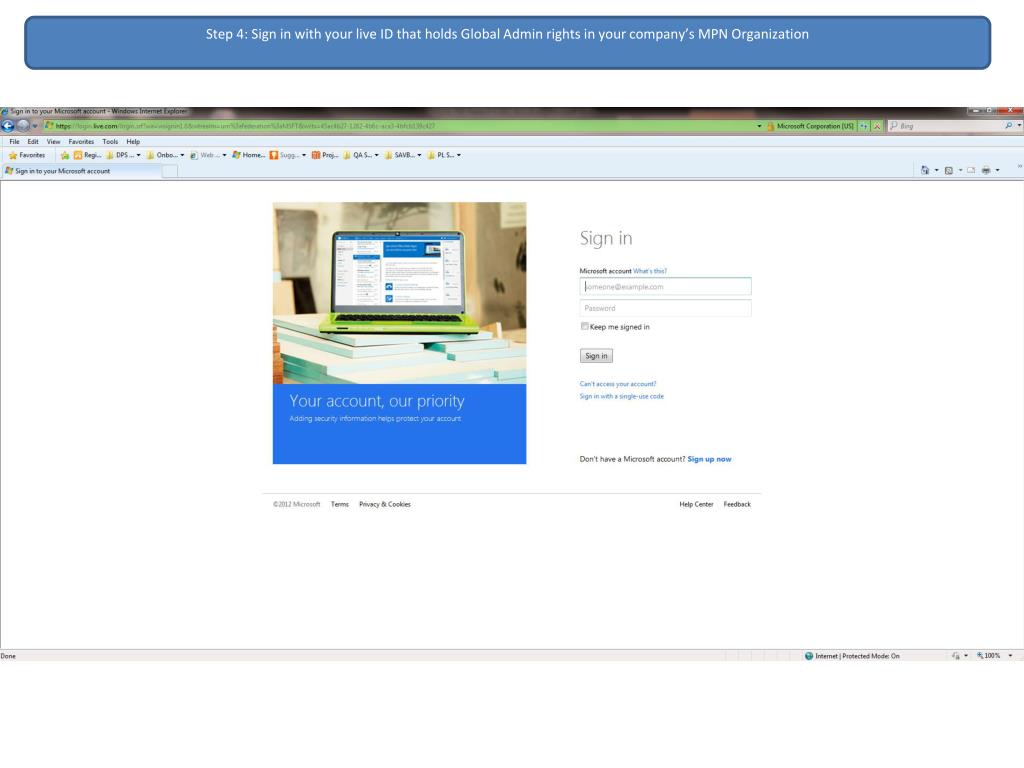
Task: Expand the Web... dropdown arrow
Action: [x=224, y=155]
